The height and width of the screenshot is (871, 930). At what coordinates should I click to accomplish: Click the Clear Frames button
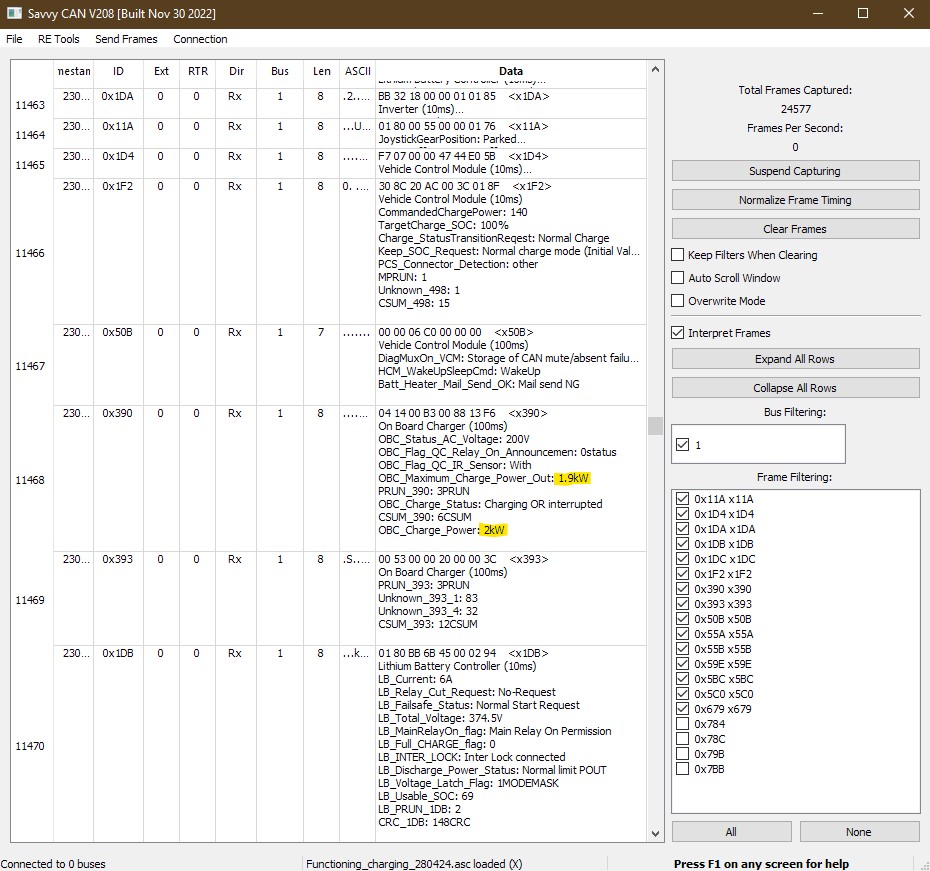click(795, 229)
